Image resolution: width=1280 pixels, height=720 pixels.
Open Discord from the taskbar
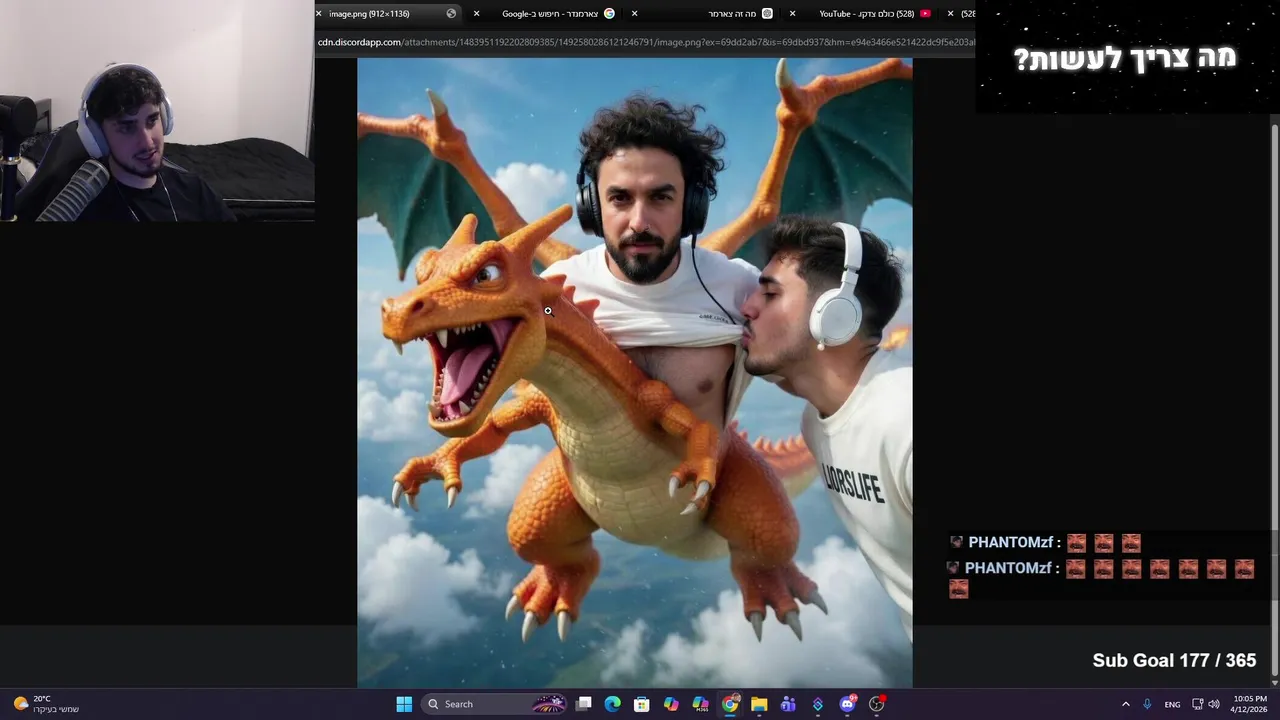tap(848, 704)
